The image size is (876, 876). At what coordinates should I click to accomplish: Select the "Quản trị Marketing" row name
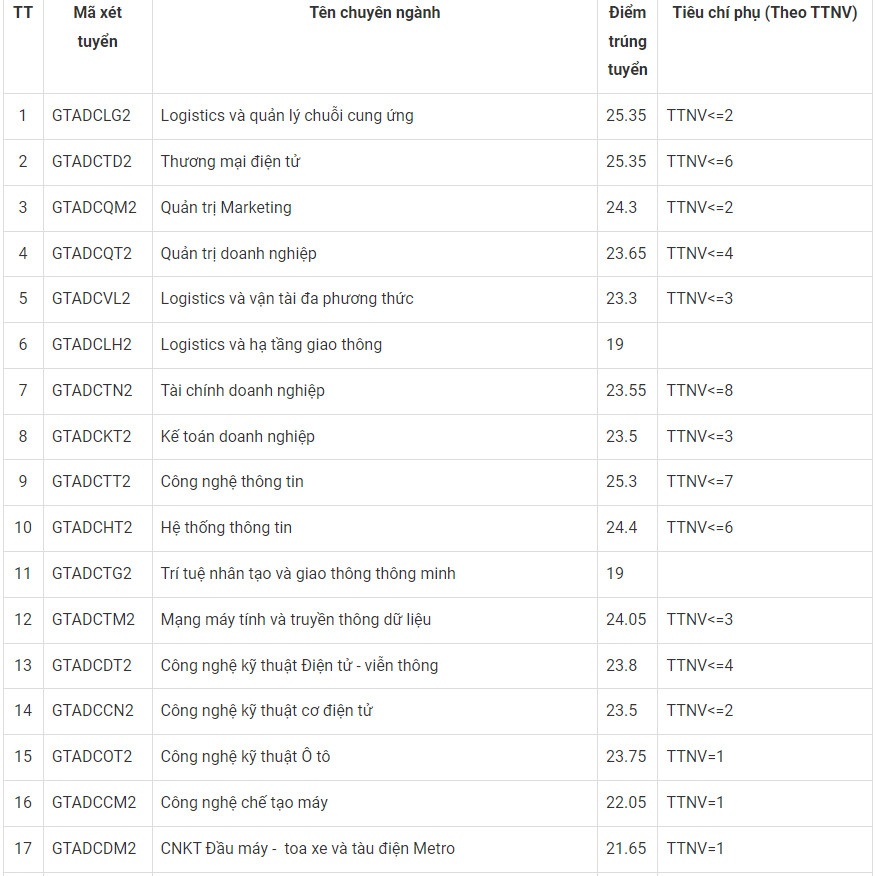pos(226,208)
